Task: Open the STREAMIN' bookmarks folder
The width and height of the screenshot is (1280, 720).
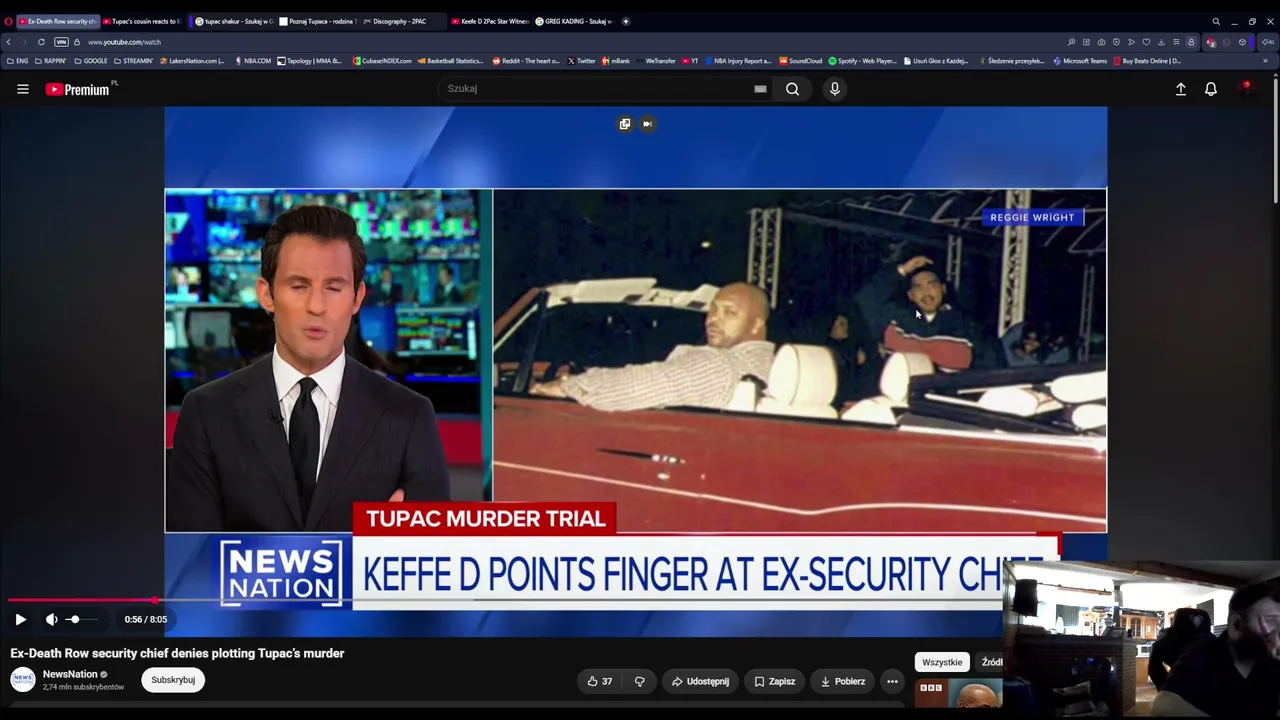Action: coord(134,61)
